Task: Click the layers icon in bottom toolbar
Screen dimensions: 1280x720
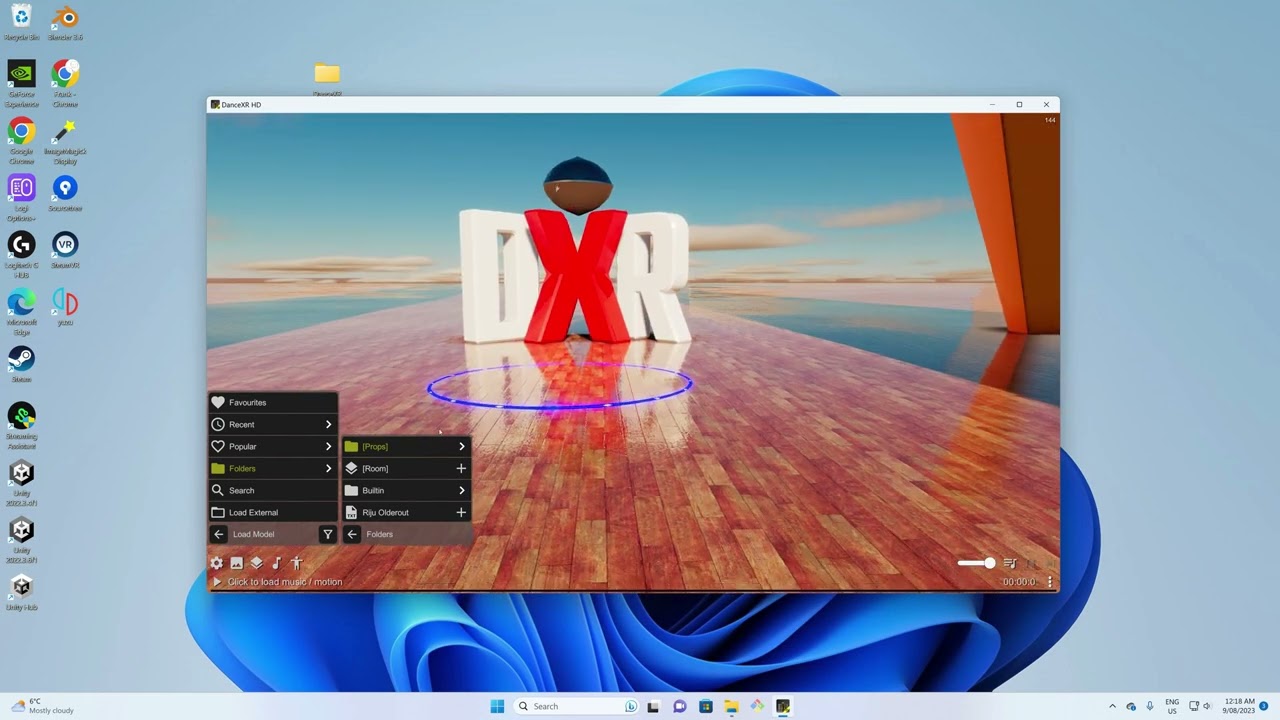Action: 256,563
